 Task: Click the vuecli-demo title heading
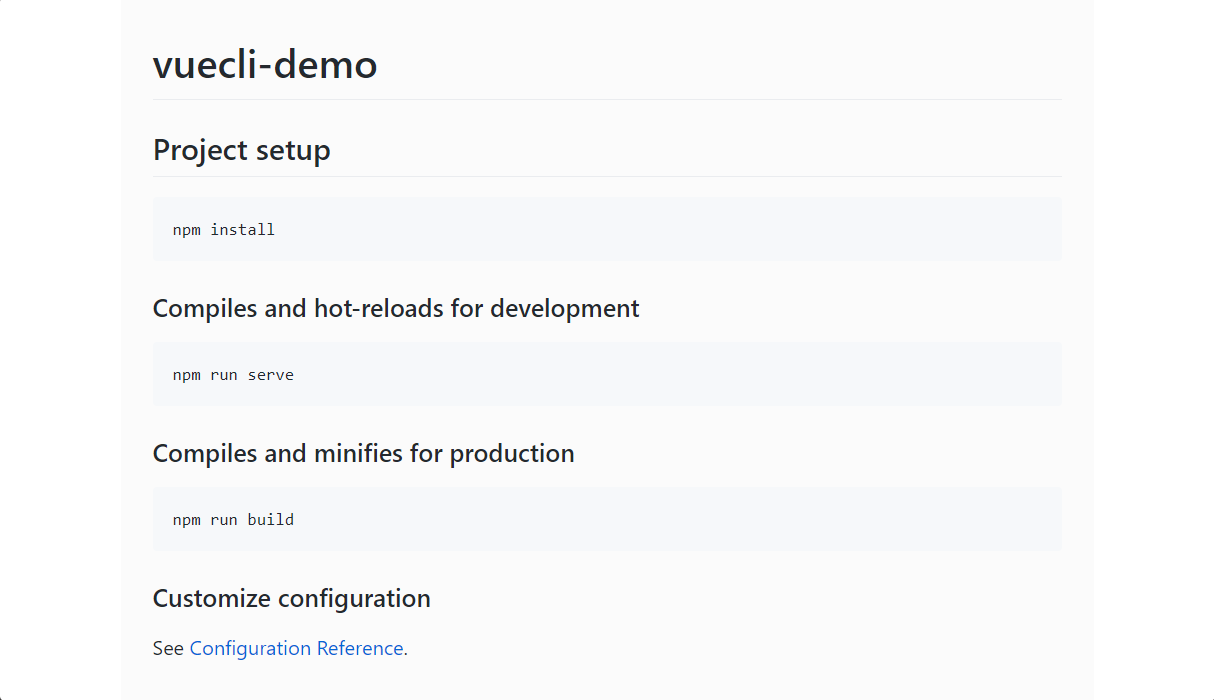[x=265, y=65]
